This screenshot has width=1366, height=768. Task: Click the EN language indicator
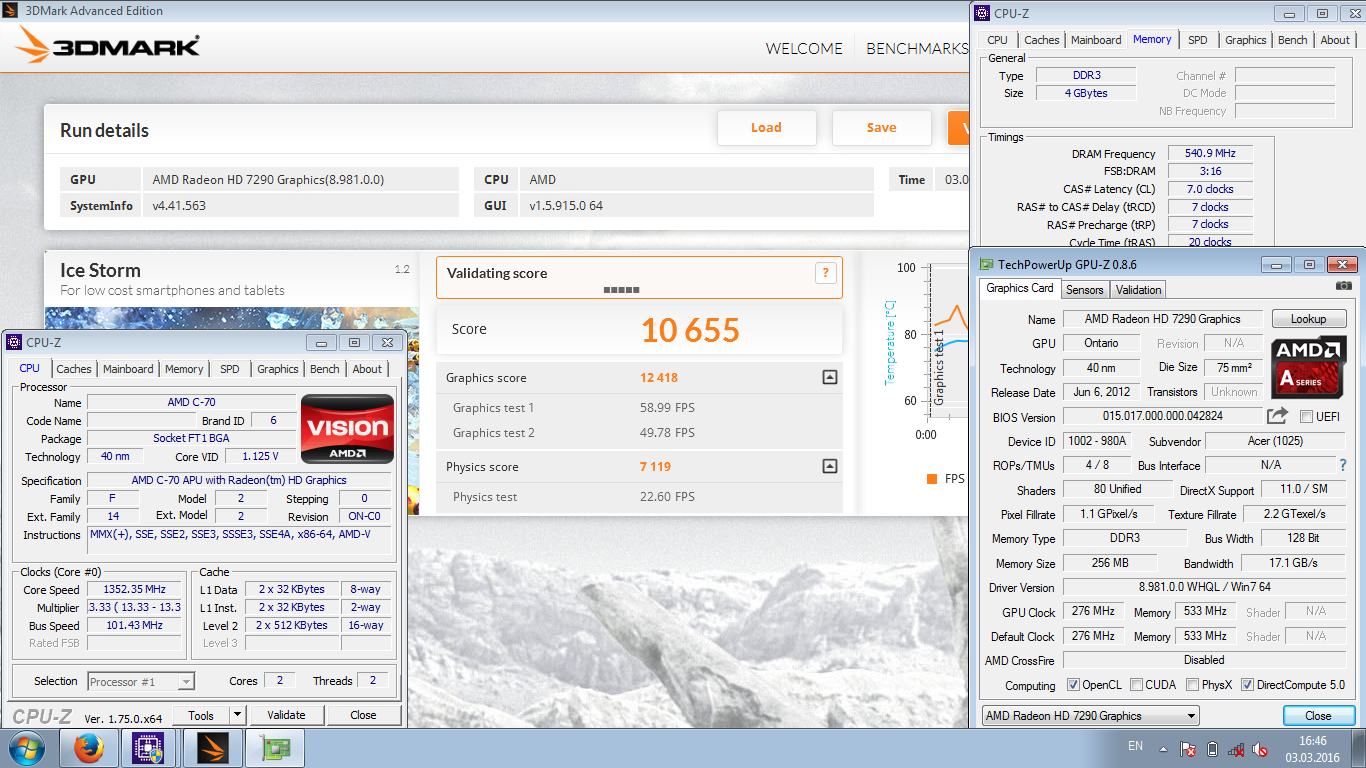pos(1135,746)
